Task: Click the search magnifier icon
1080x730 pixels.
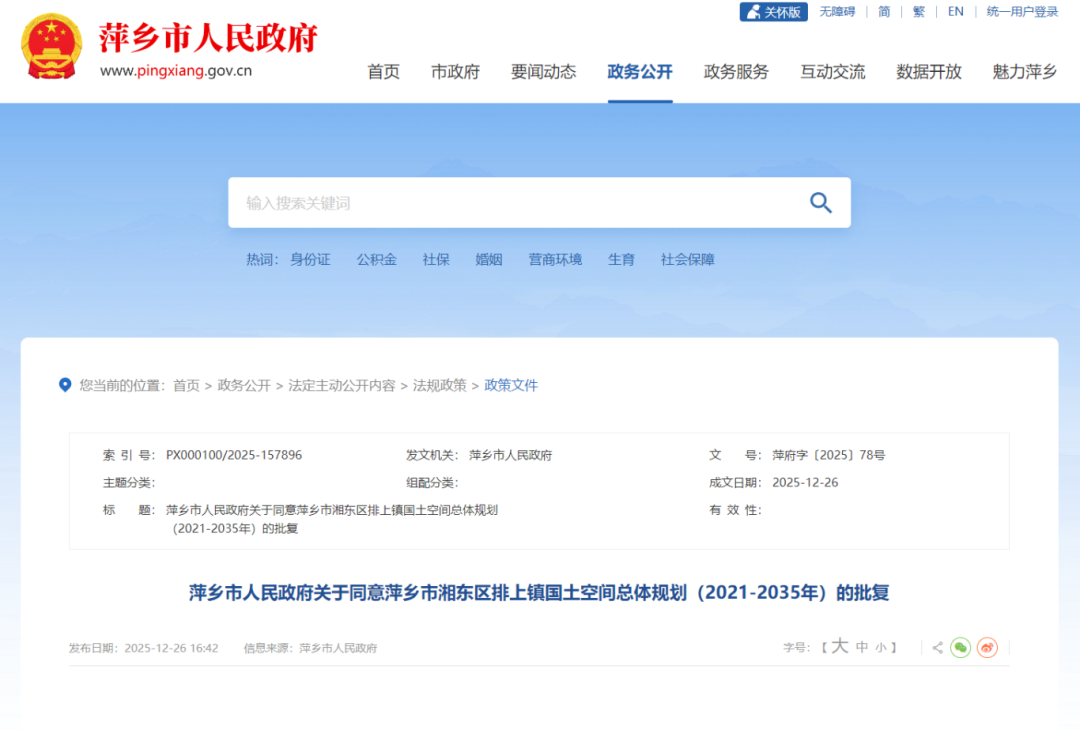Action: (820, 202)
